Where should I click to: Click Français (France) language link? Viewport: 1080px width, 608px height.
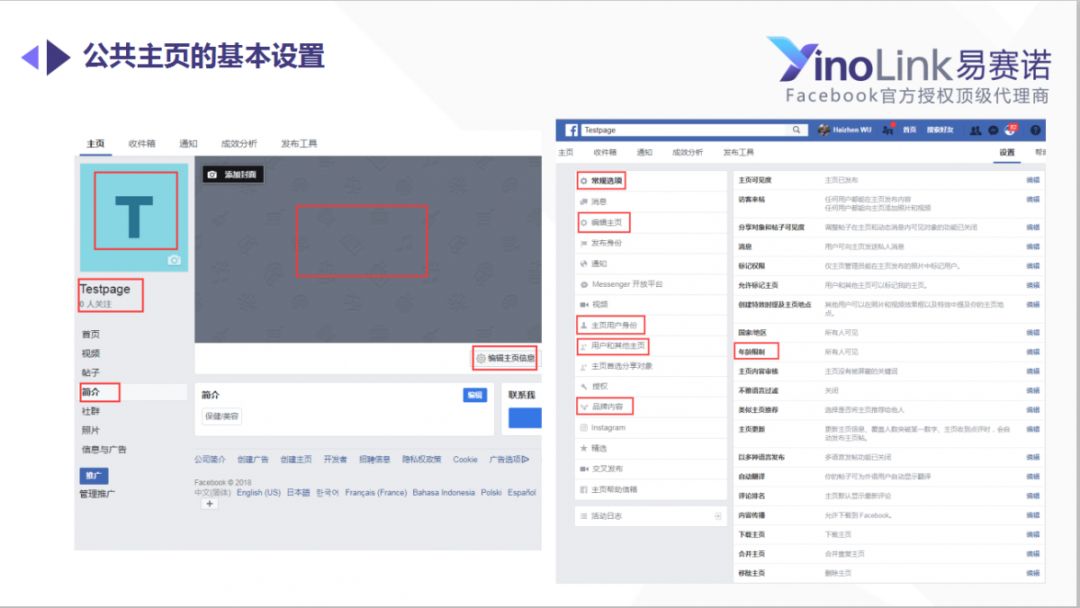coord(375,492)
